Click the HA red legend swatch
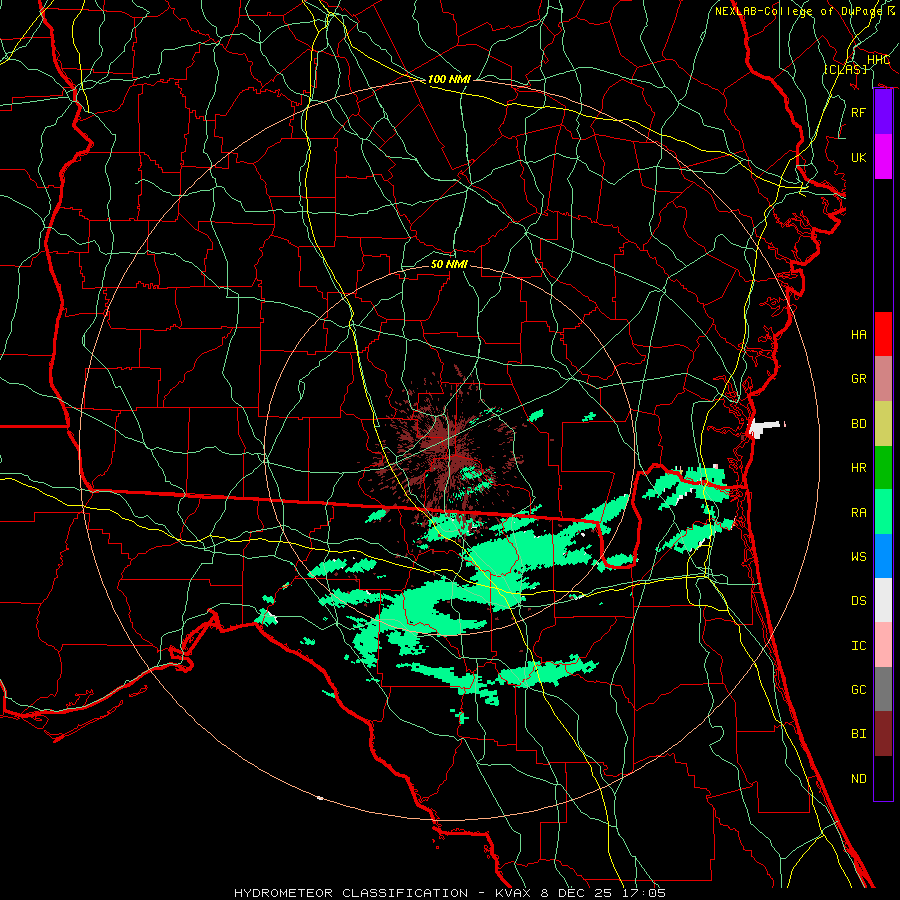The height and width of the screenshot is (900, 900). [883, 334]
